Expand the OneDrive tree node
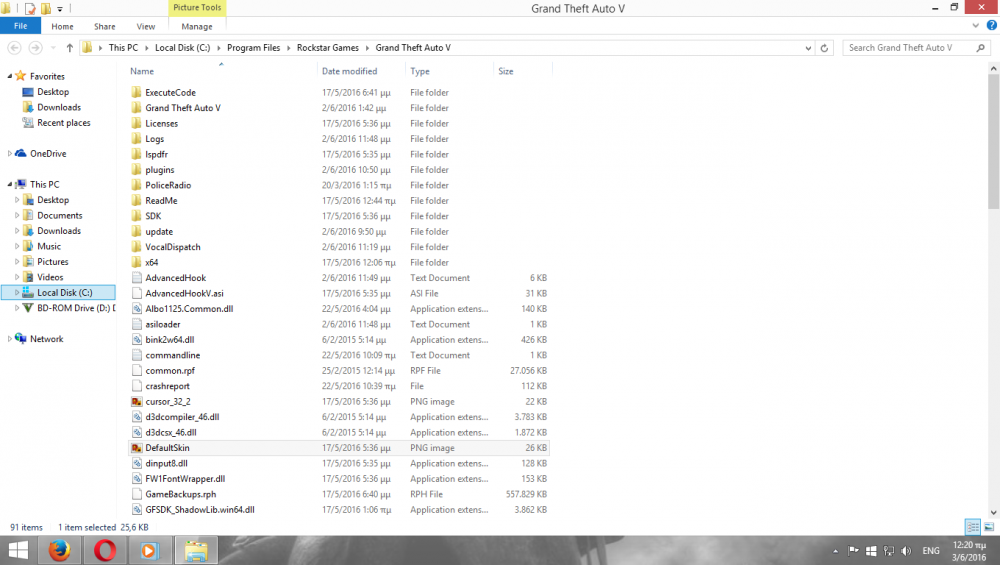Viewport: 1000px width, 565px height. point(10,154)
